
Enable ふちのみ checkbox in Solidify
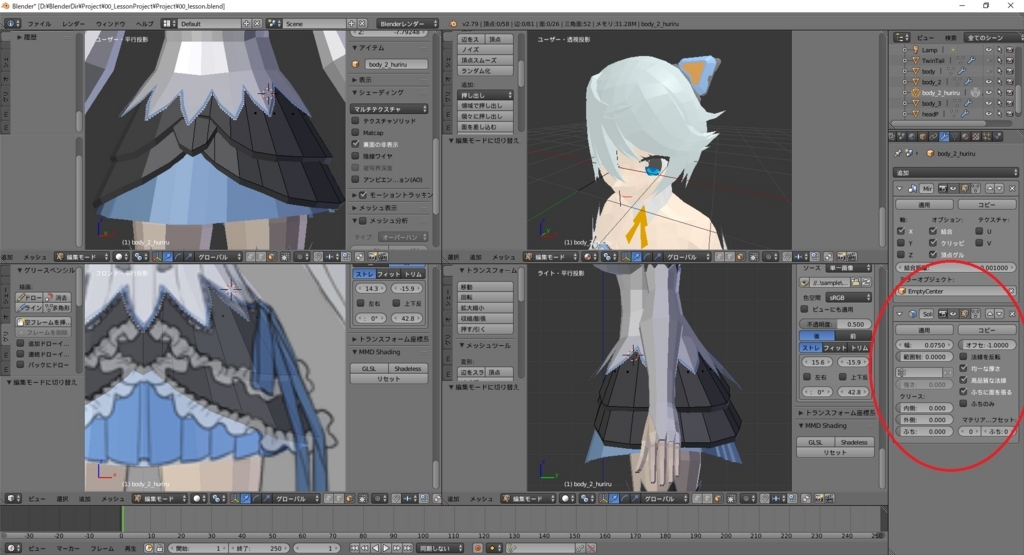[963, 404]
